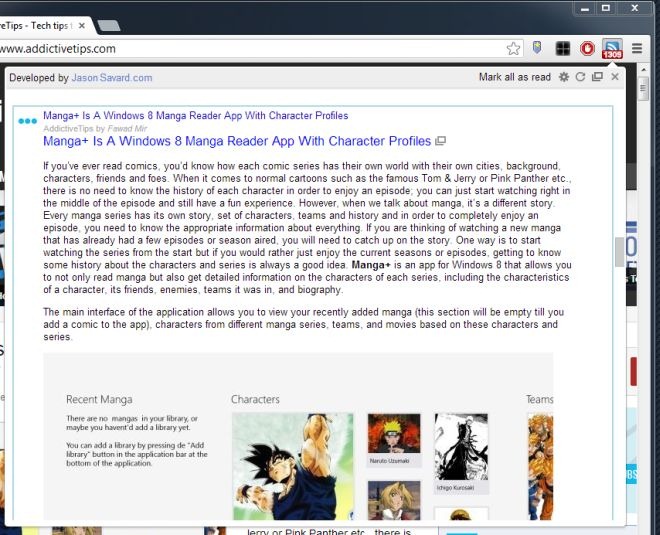
Task: Click the red circular extension icon
Action: point(587,49)
